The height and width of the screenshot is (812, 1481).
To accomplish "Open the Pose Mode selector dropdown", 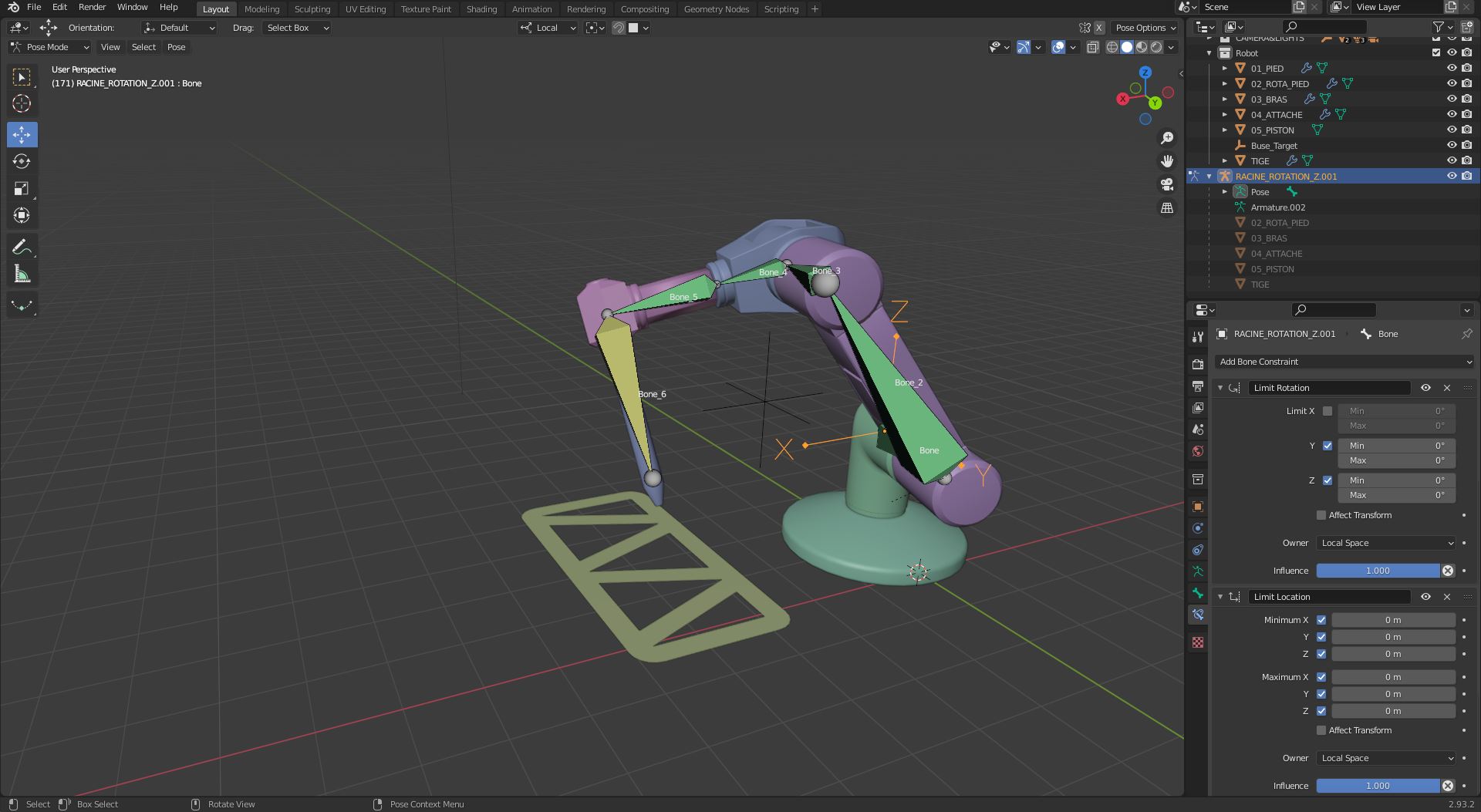I will pyautogui.click(x=50, y=47).
